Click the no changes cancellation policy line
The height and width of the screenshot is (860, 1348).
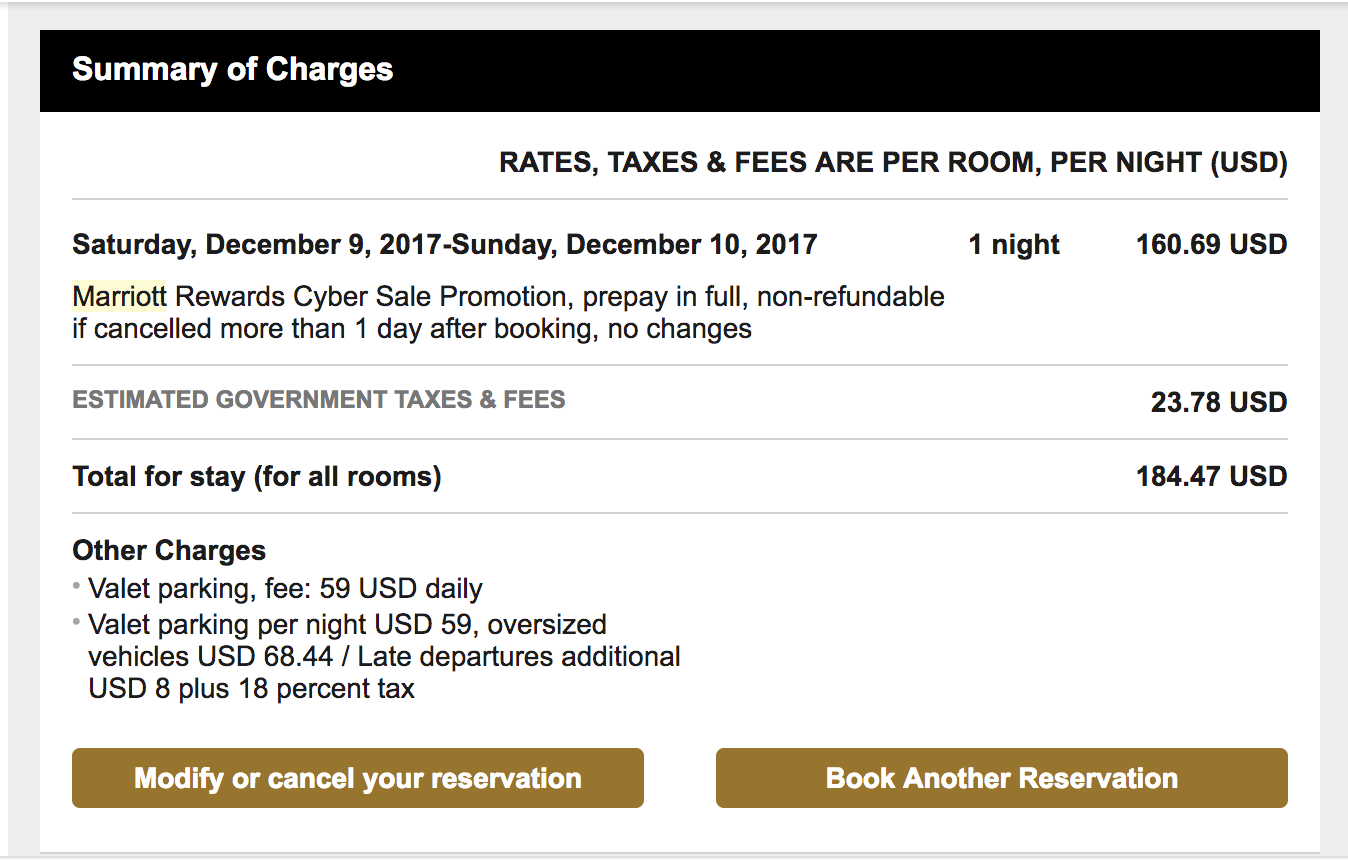click(x=412, y=328)
